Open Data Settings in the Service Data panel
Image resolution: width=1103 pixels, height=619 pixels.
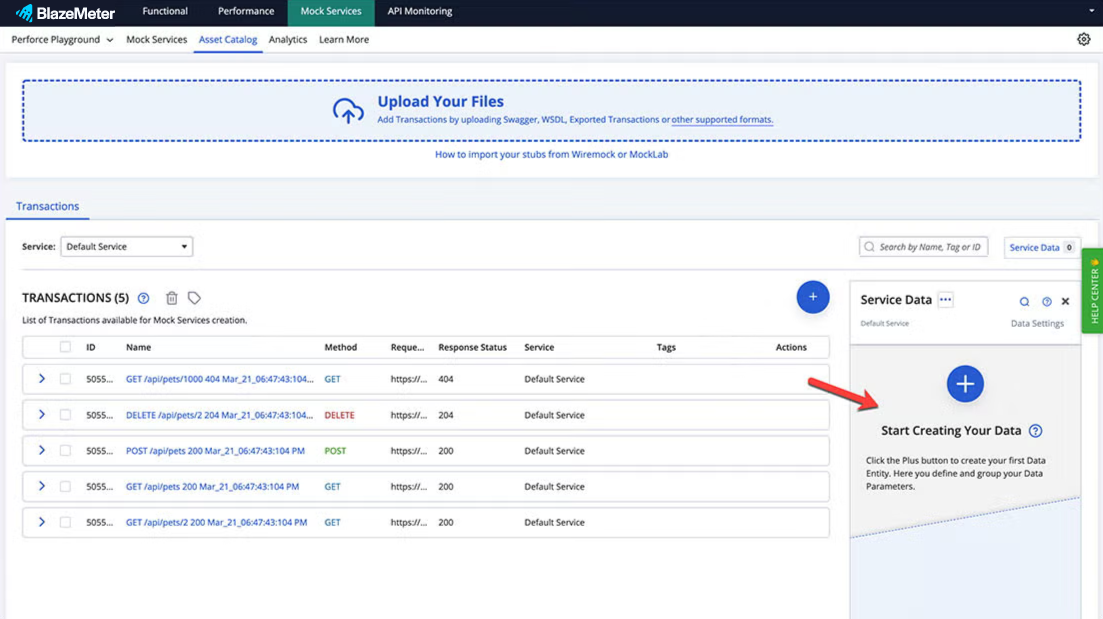click(x=1035, y=323)
